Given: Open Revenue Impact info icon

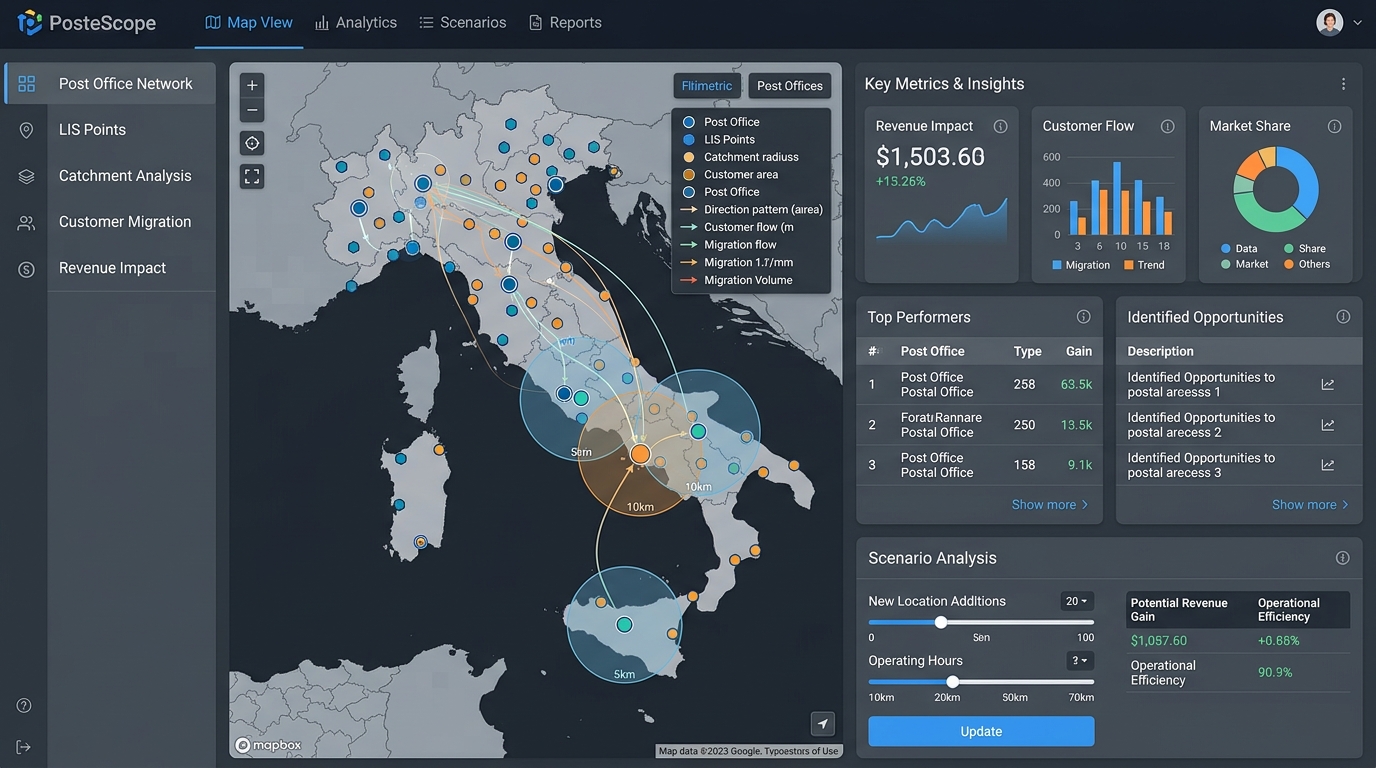Looking at the screenshot, I should [1000, 126].
